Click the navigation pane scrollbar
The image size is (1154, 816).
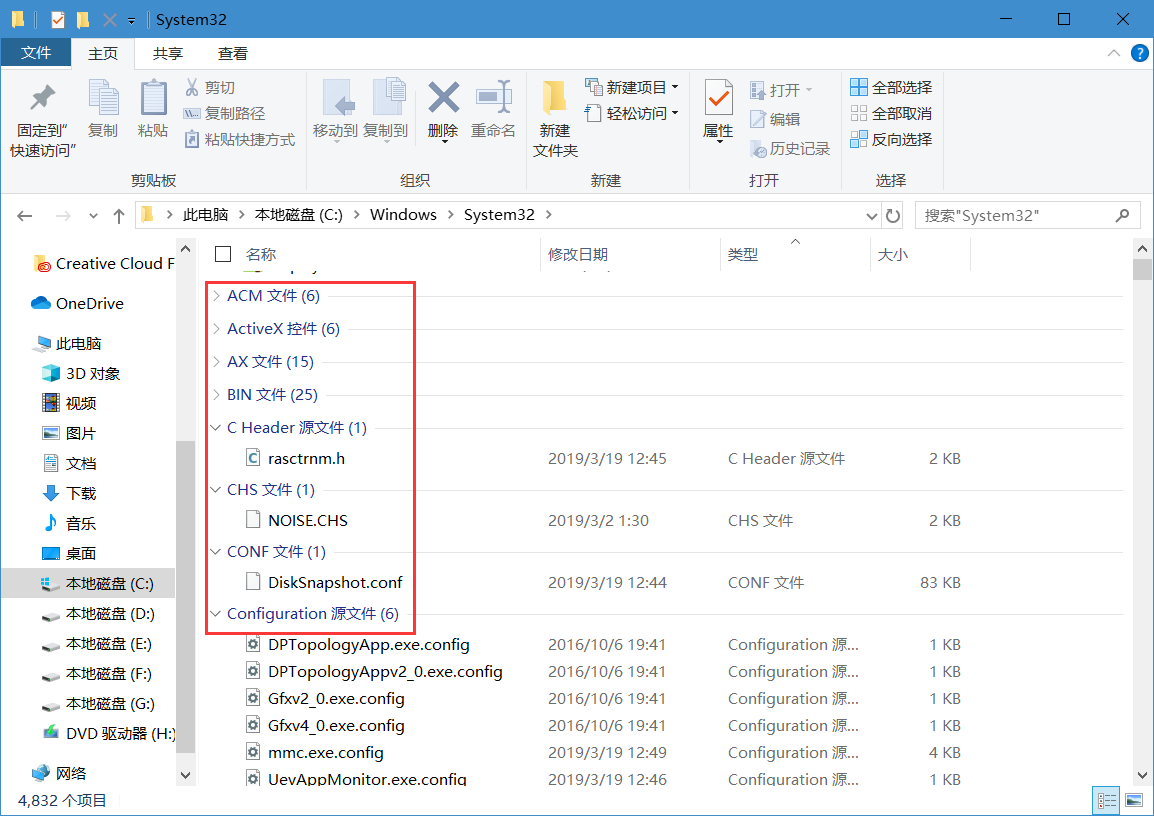pyautogui.click(x=185, y=595)
